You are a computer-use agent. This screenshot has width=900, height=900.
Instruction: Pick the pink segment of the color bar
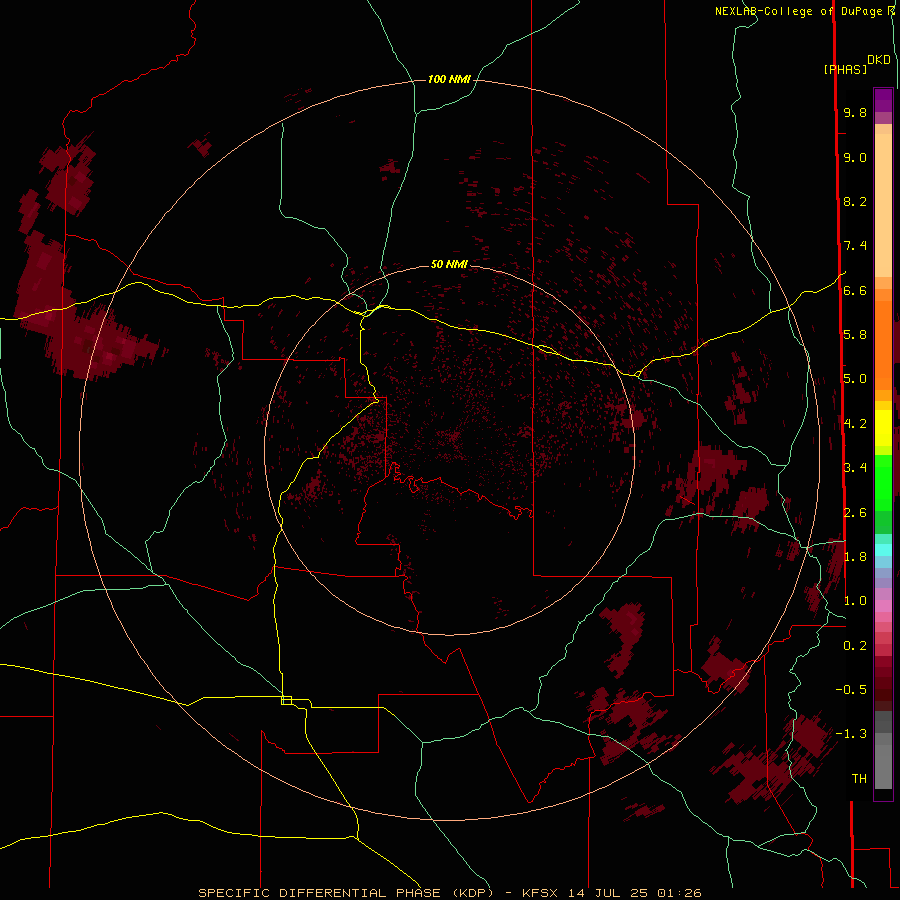click(883, 606)
